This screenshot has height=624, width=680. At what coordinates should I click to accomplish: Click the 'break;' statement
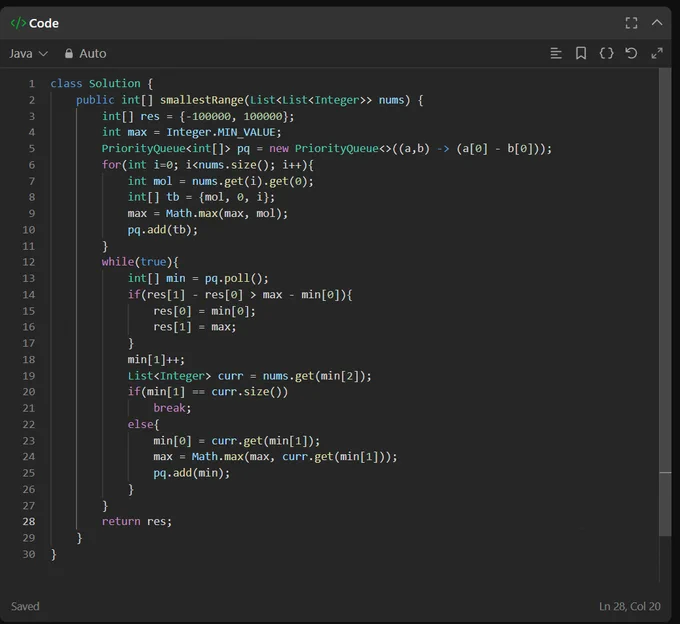click(172, 408)
